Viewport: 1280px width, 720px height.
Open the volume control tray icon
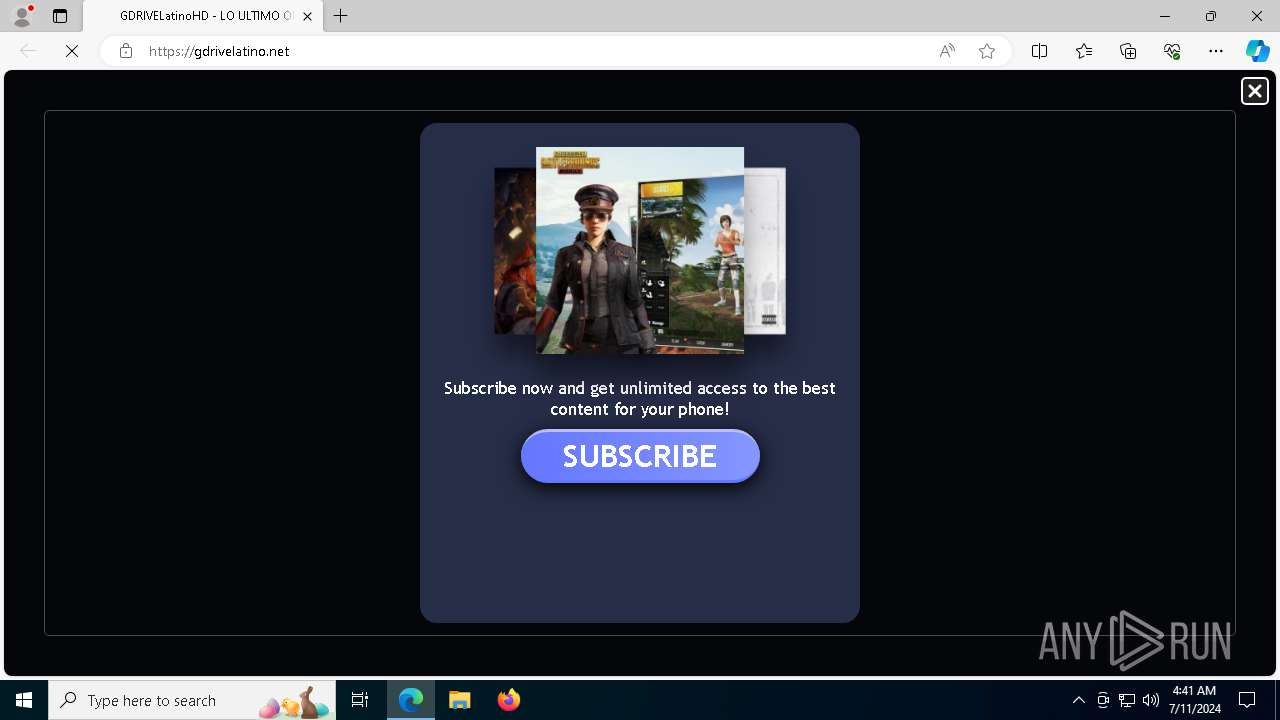1151,700
